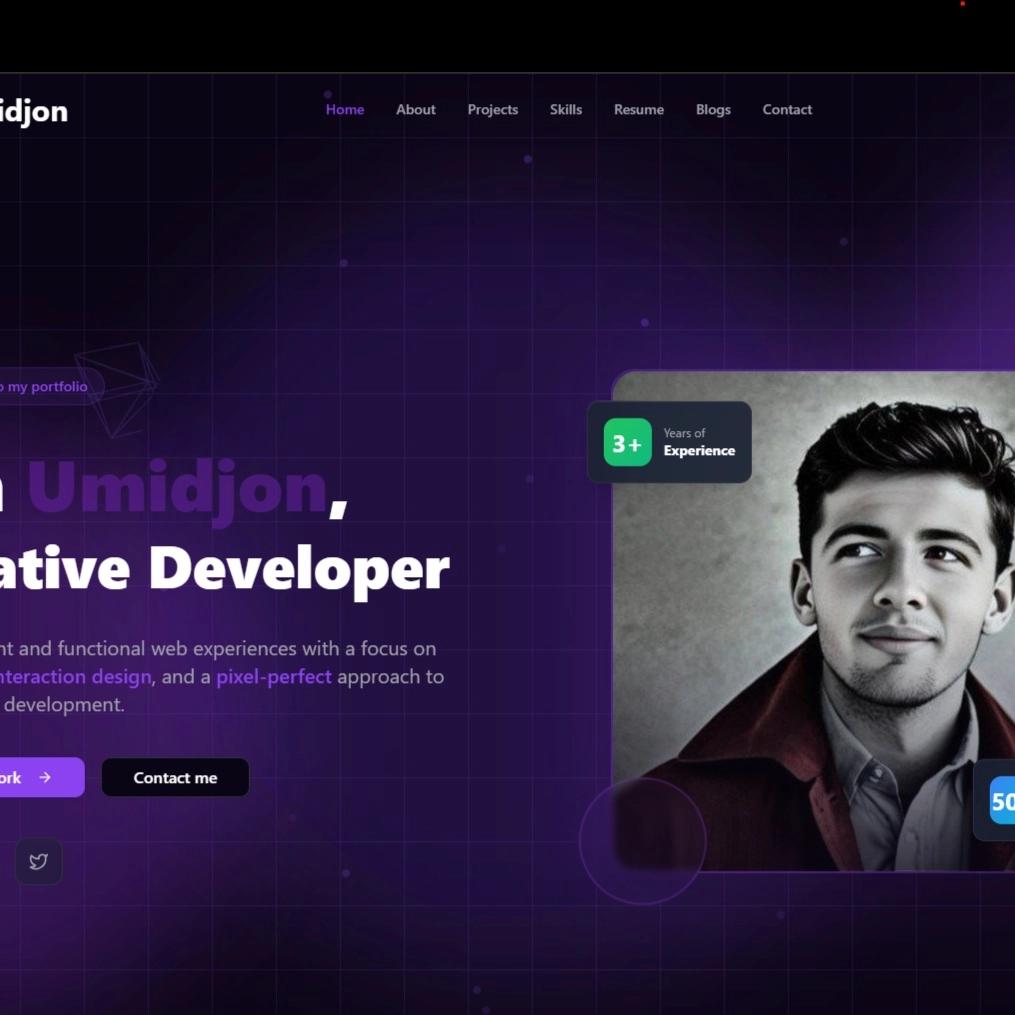Open the Home nav item

point(345,110)
